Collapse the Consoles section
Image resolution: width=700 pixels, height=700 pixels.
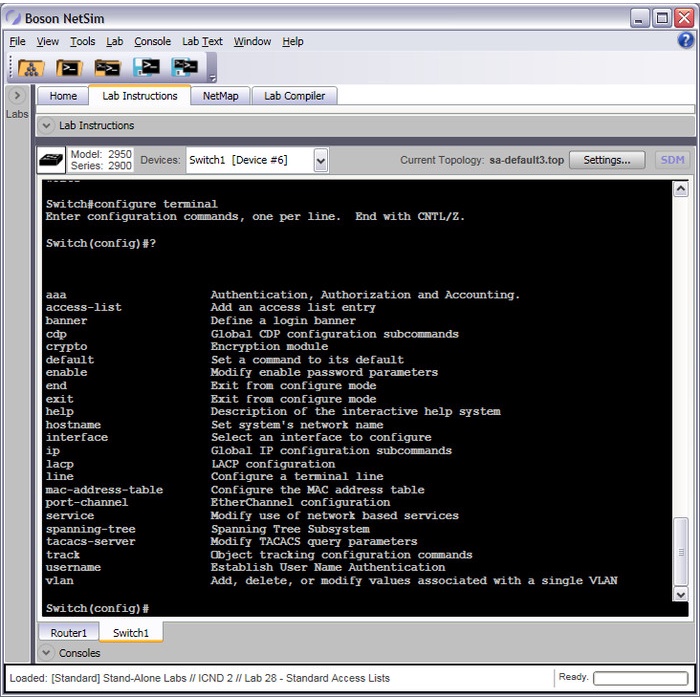(x=47, y=653)
